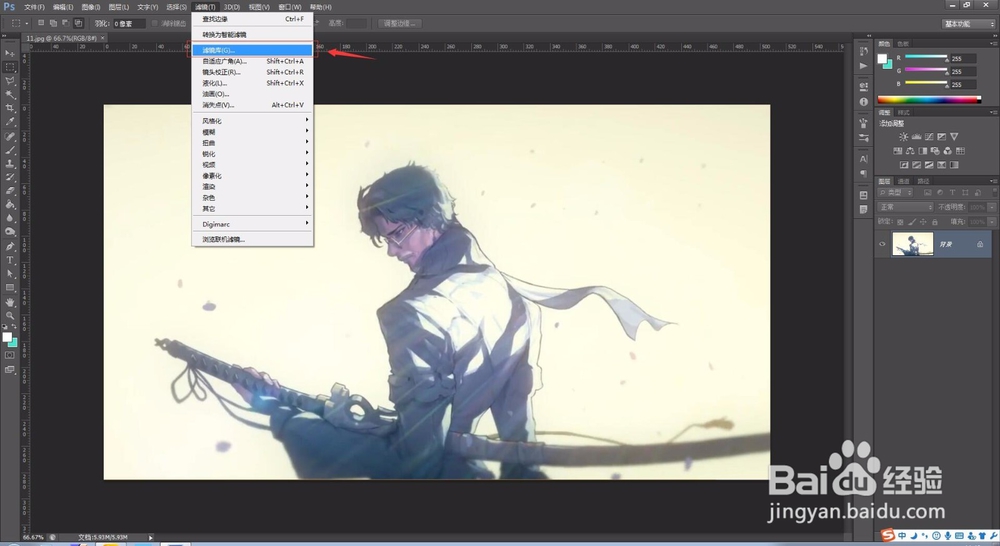Viewport: 1000px width, 546px height.
Task: Add a Brightness/Contrast adjustment
Action: (x=903, y=136)
